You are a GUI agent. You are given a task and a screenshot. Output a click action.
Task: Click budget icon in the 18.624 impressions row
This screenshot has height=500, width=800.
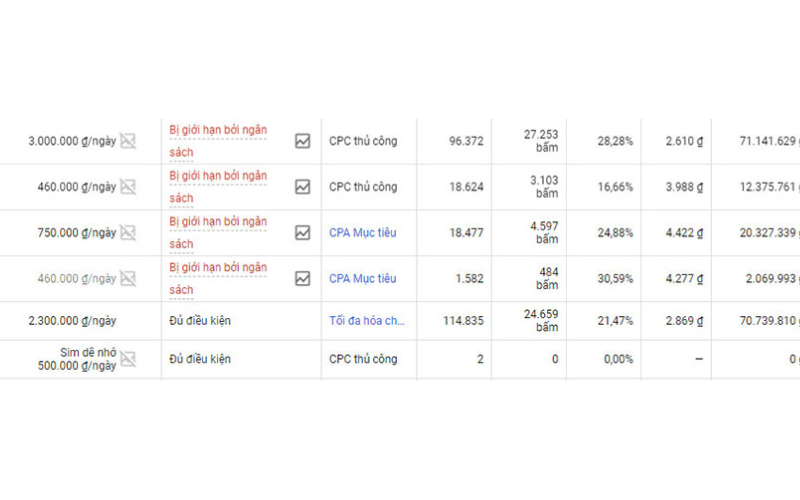coord(128,187)
